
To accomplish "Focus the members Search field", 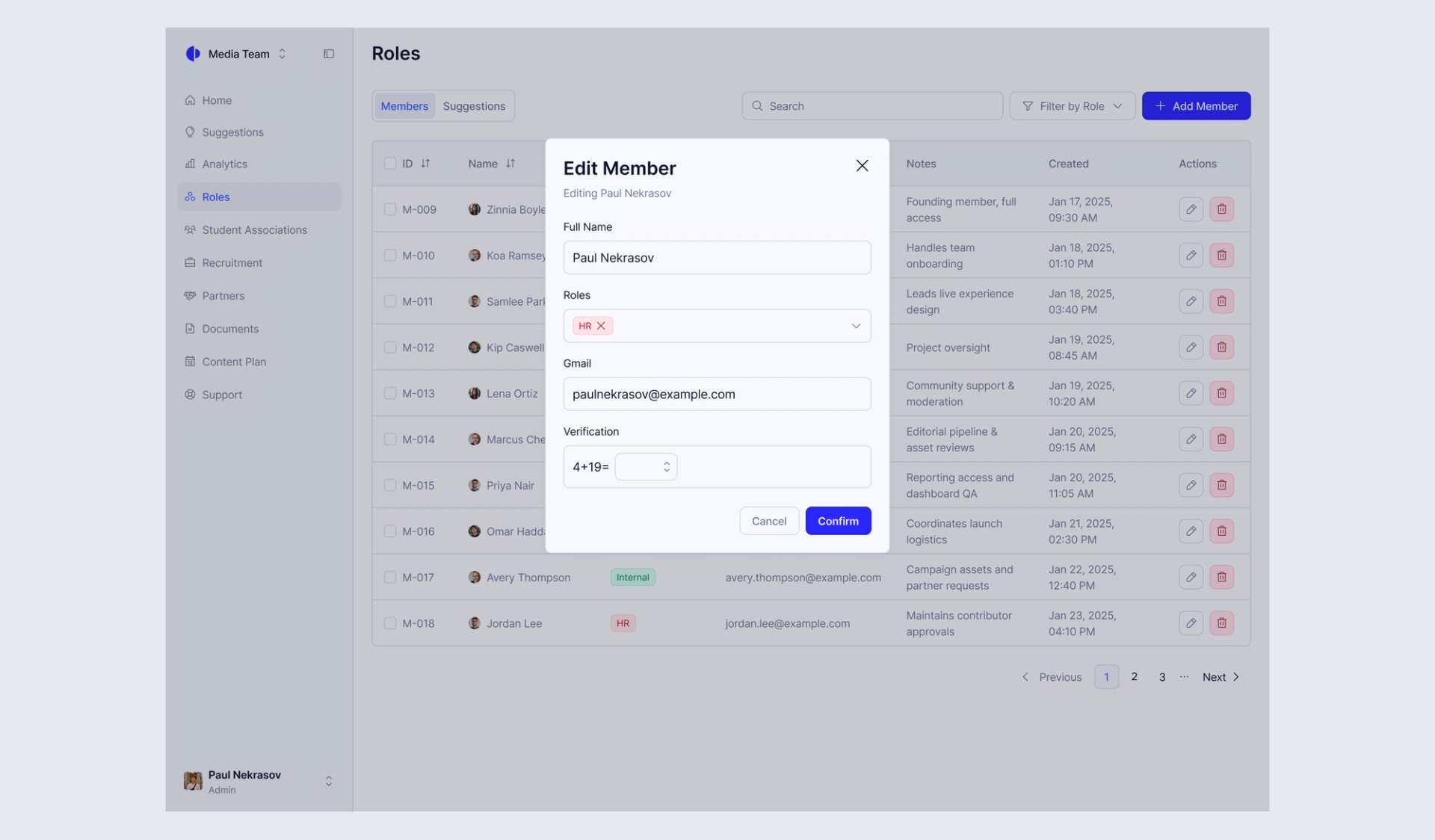I will tap(872, 106).
